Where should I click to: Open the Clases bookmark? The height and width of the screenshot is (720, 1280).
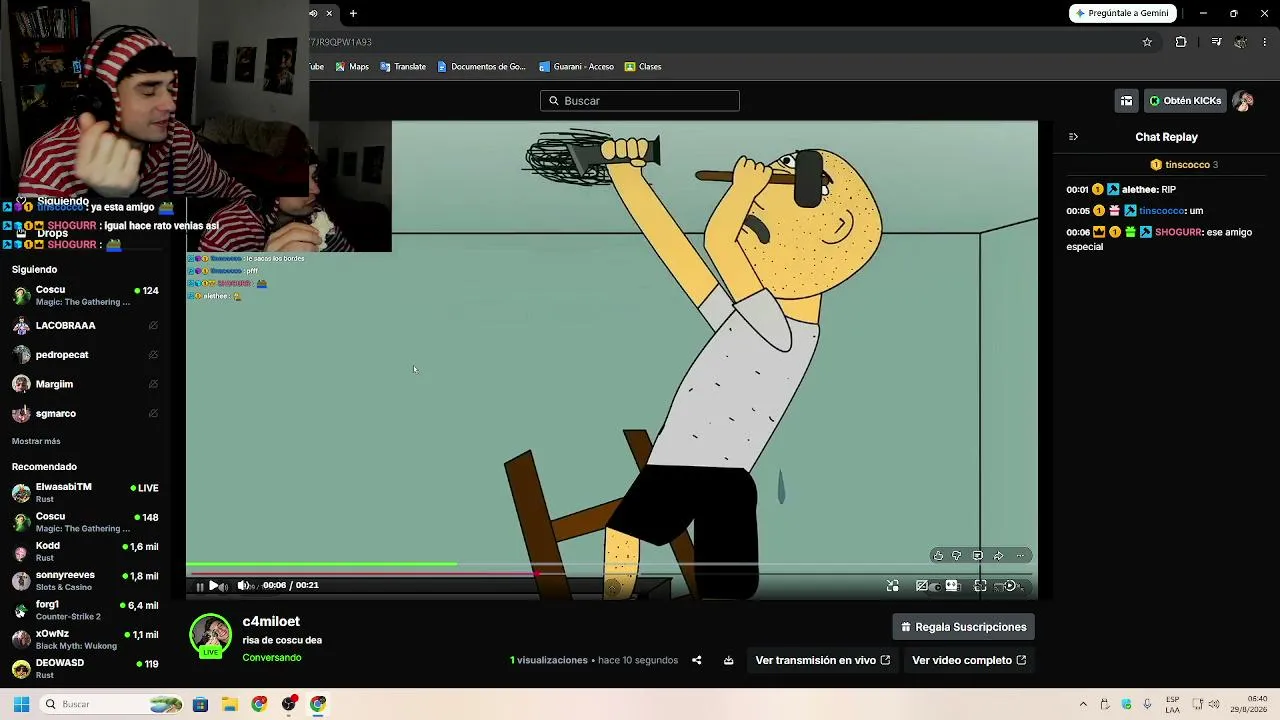(643, 67)
